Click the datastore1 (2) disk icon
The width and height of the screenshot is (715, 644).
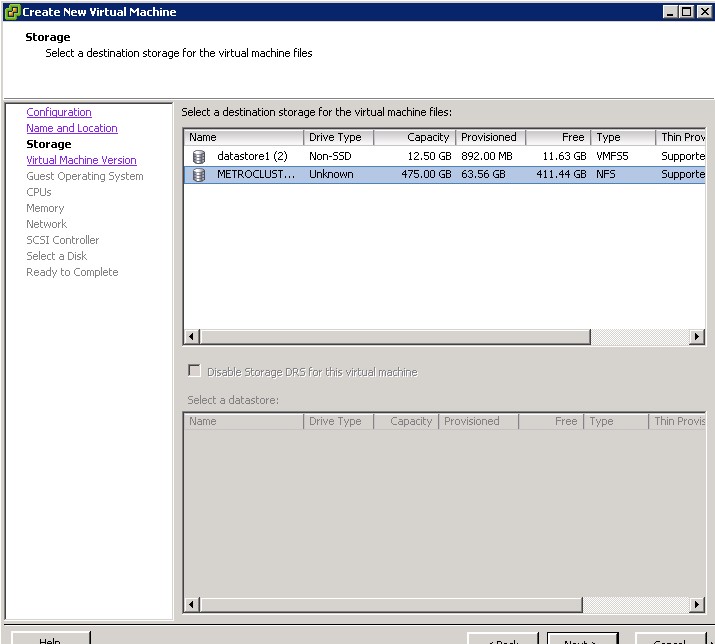(198, 156)
